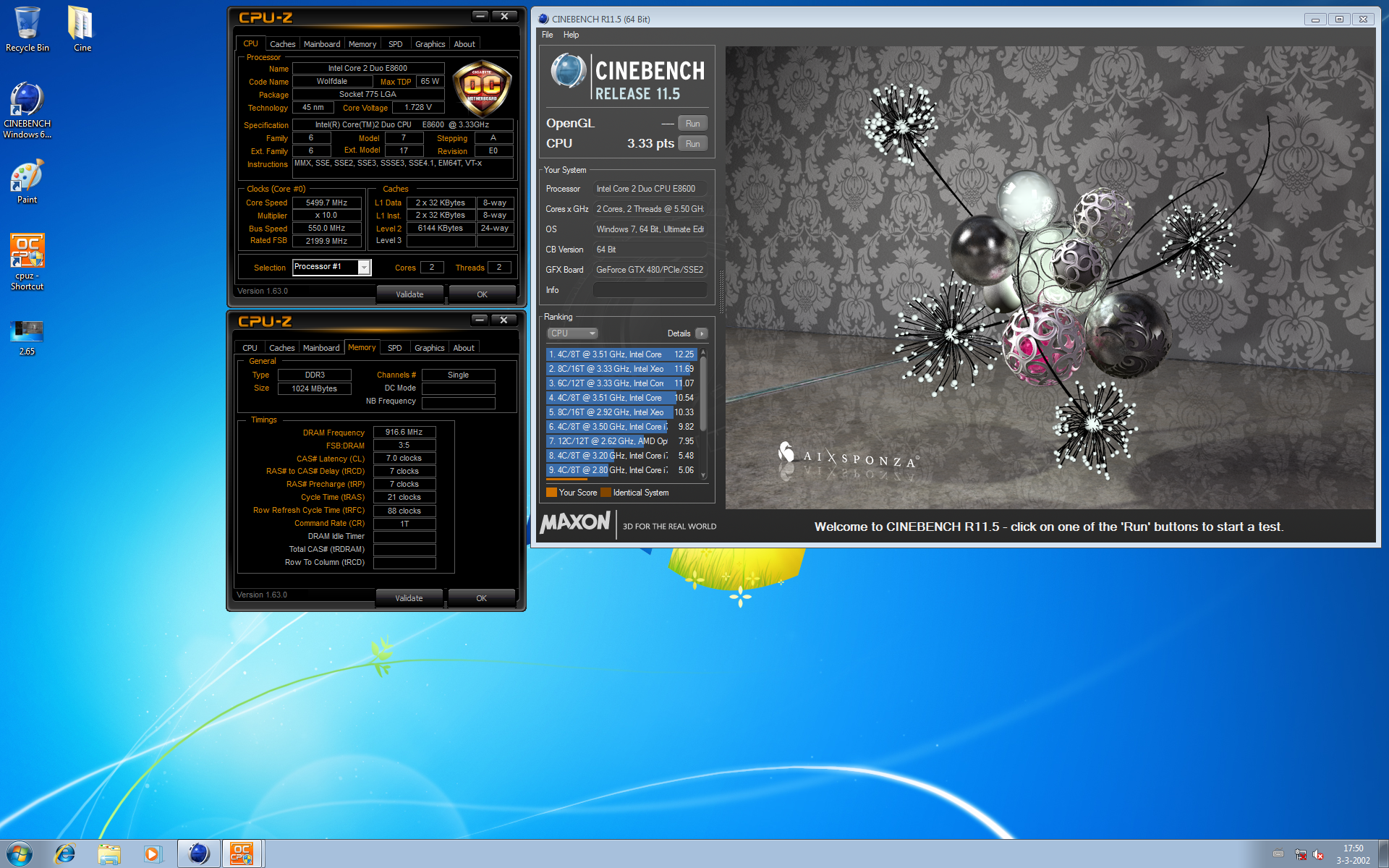Open Graphics tab in upper CPU-Z
Image resolution: width=1389 pixels, height=868 pixels.
tap(430, 44)
